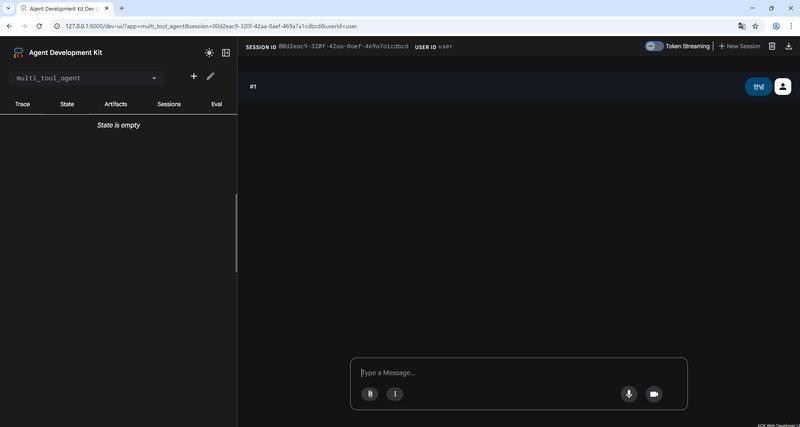Viewport: 800px width, 427px height.
Task: Click the user avatar icon in chat
Action: (783, 87)
